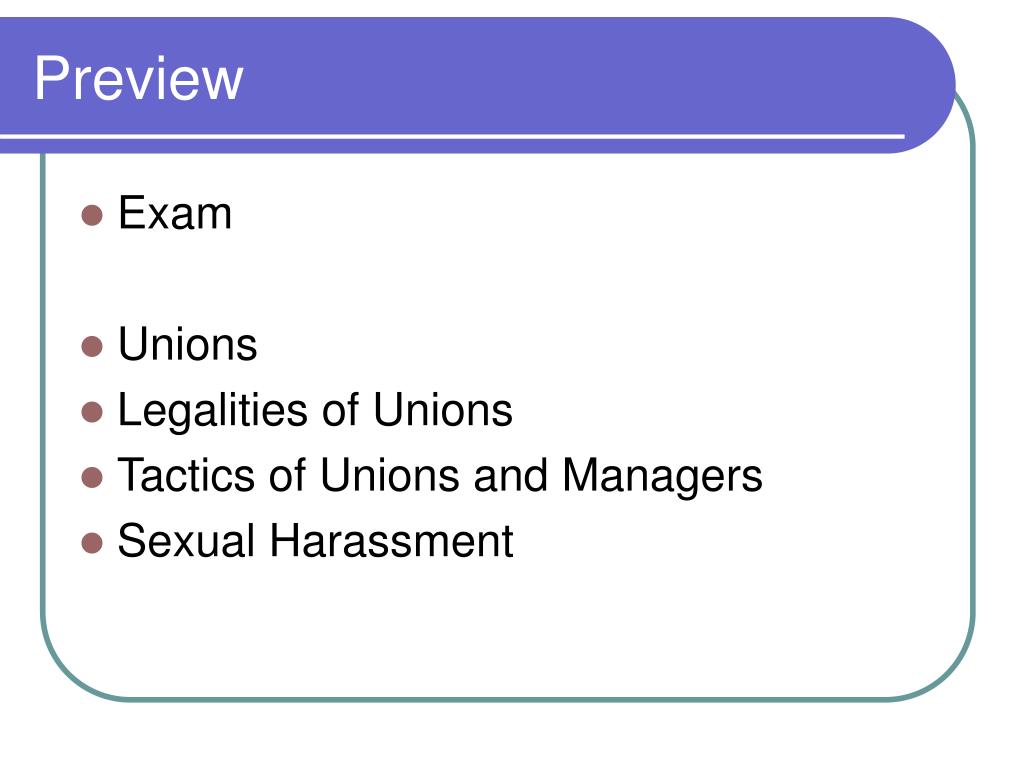This screenshot has width=1024, height=768.
Task: Select the word Managers
Action: coord(662,477)
